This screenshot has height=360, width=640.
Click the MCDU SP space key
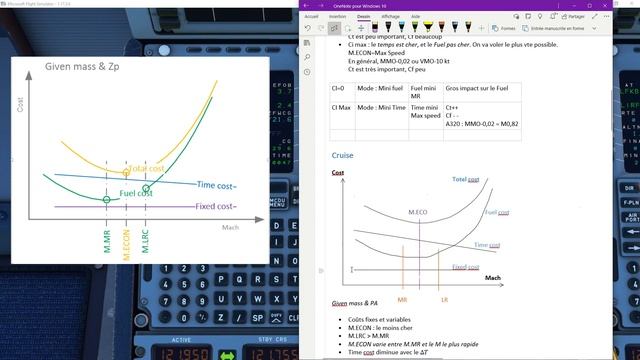coord(258,318)
